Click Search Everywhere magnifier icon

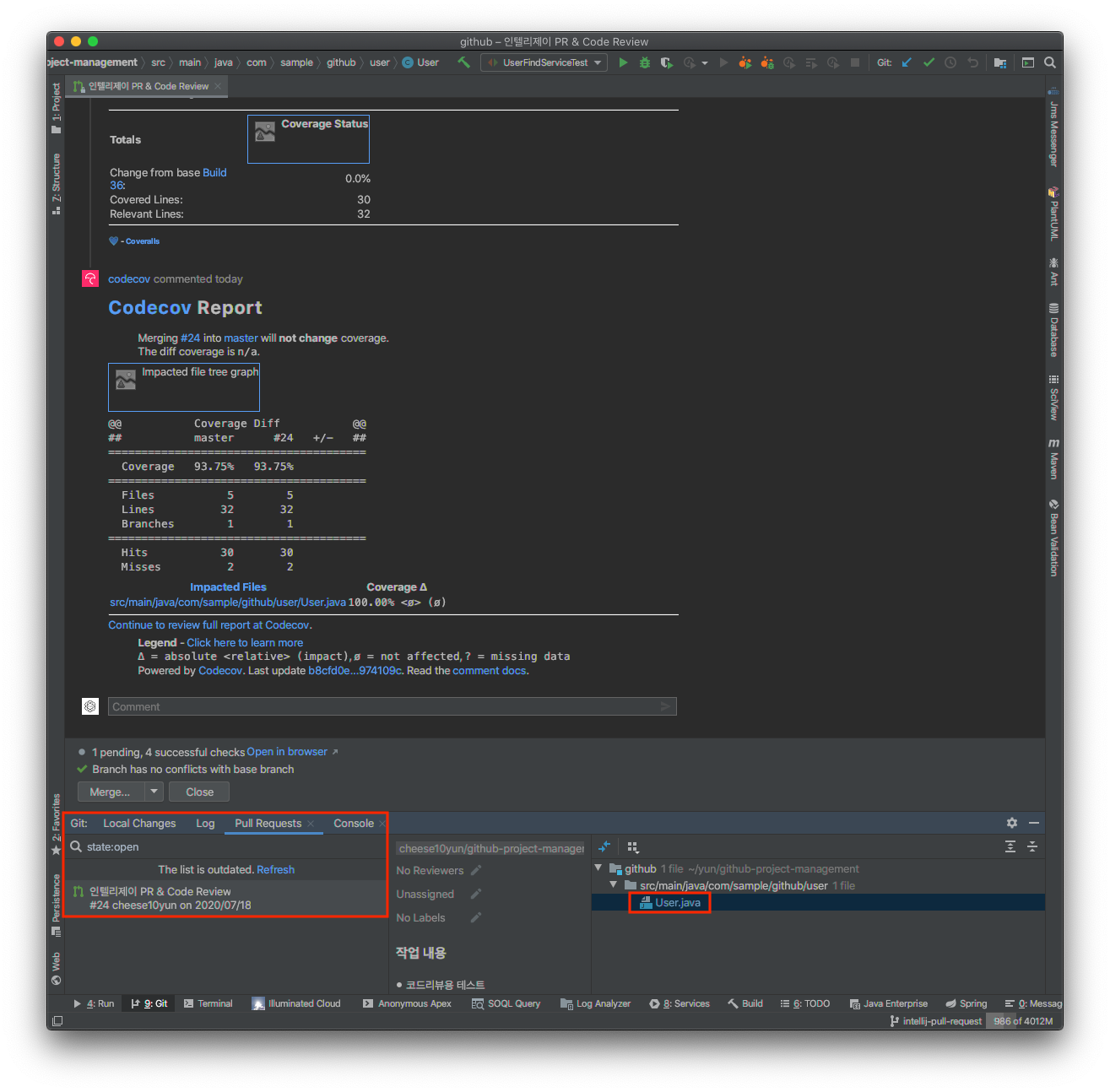(x=1050, y=62)
